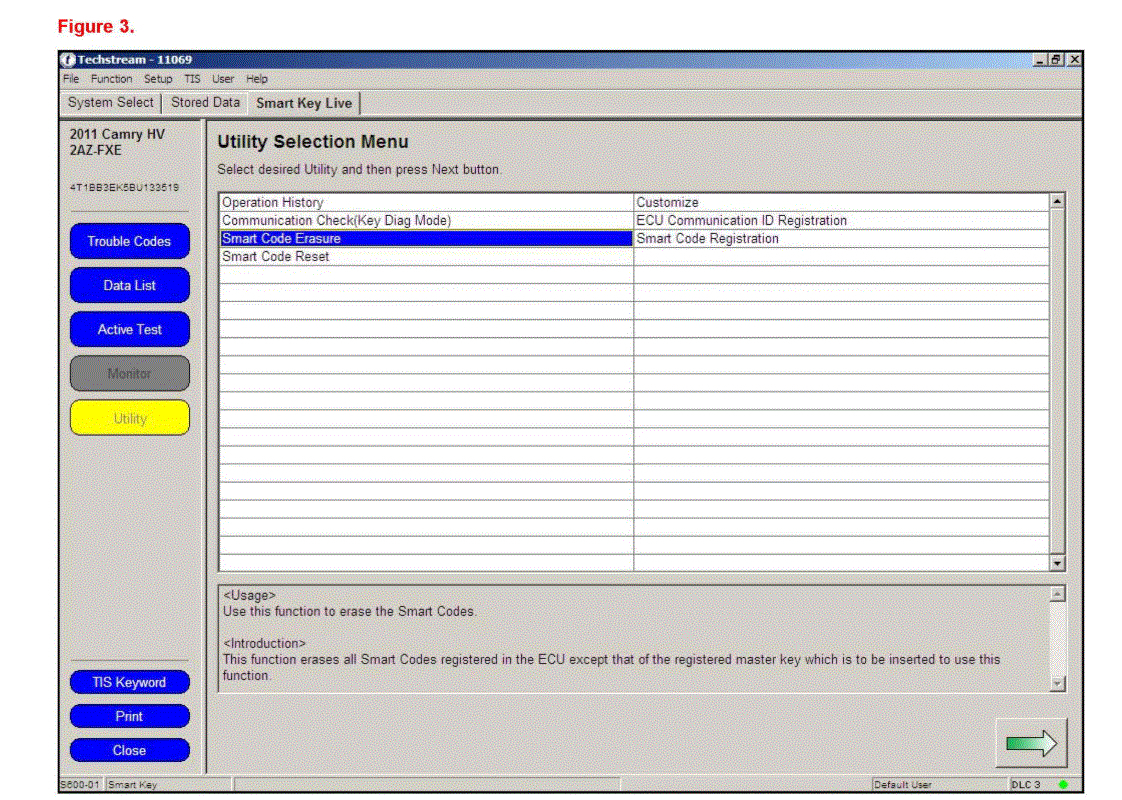The width and height of the screenshot is (1122, 800).
Task: Open the Trouble Codes panel
Action: pyautogui.click(x=129, y=241)
